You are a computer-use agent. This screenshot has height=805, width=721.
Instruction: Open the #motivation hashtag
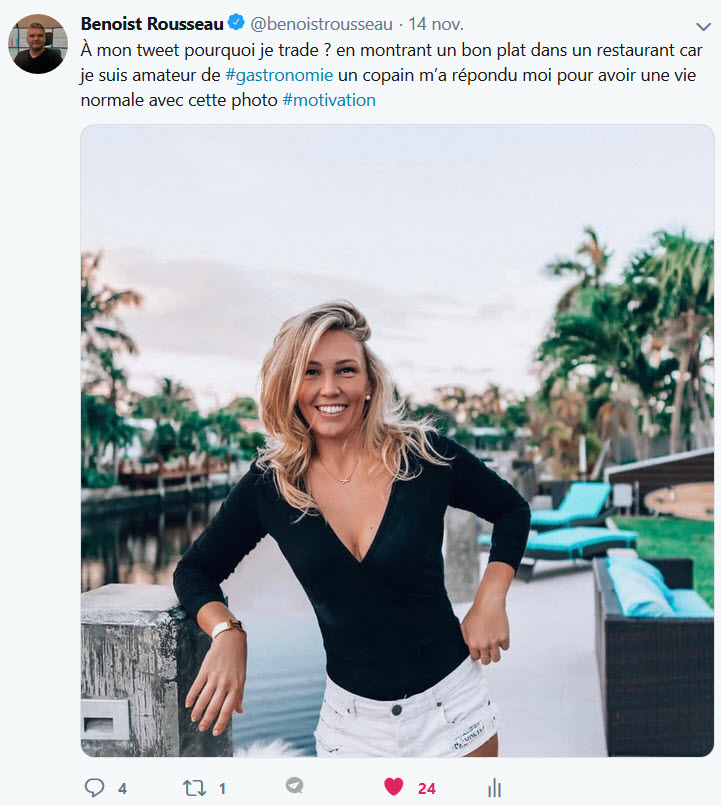click(329, 101)
